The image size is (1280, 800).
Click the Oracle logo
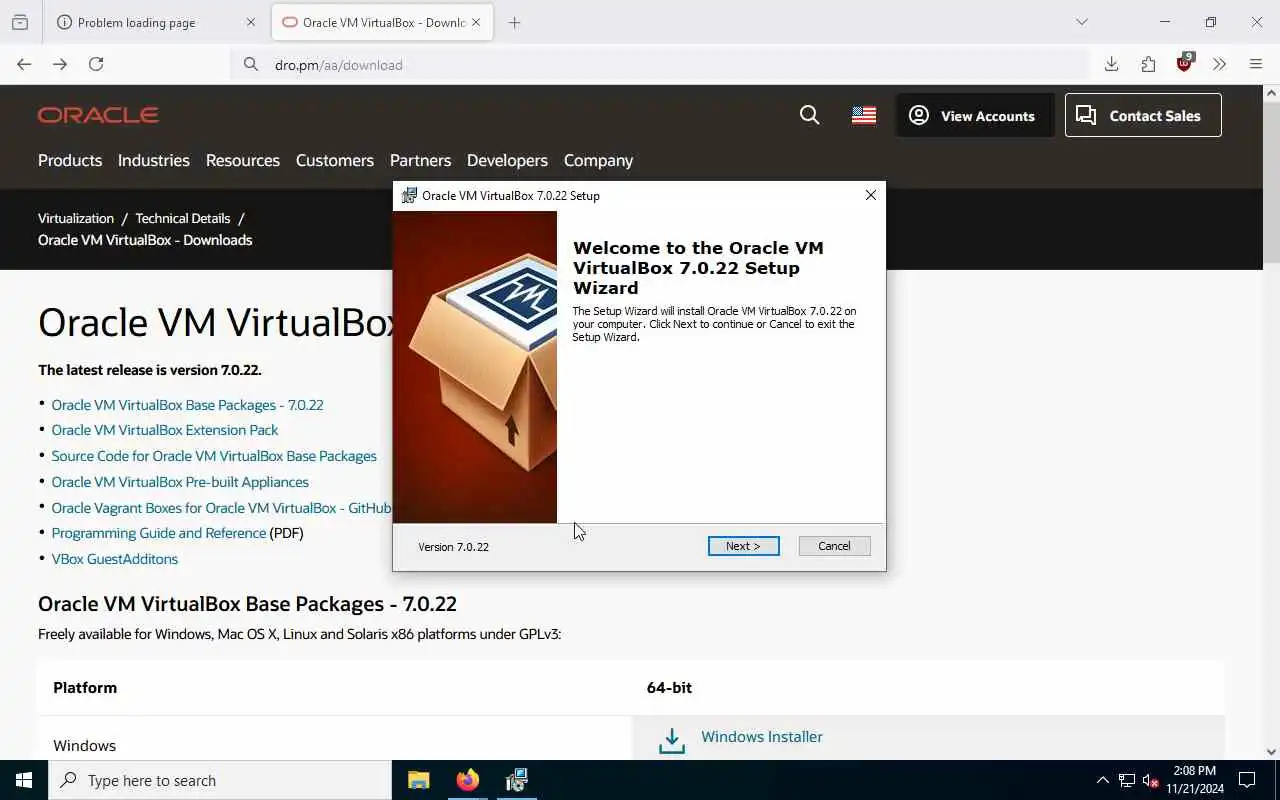tap(98, 115)
